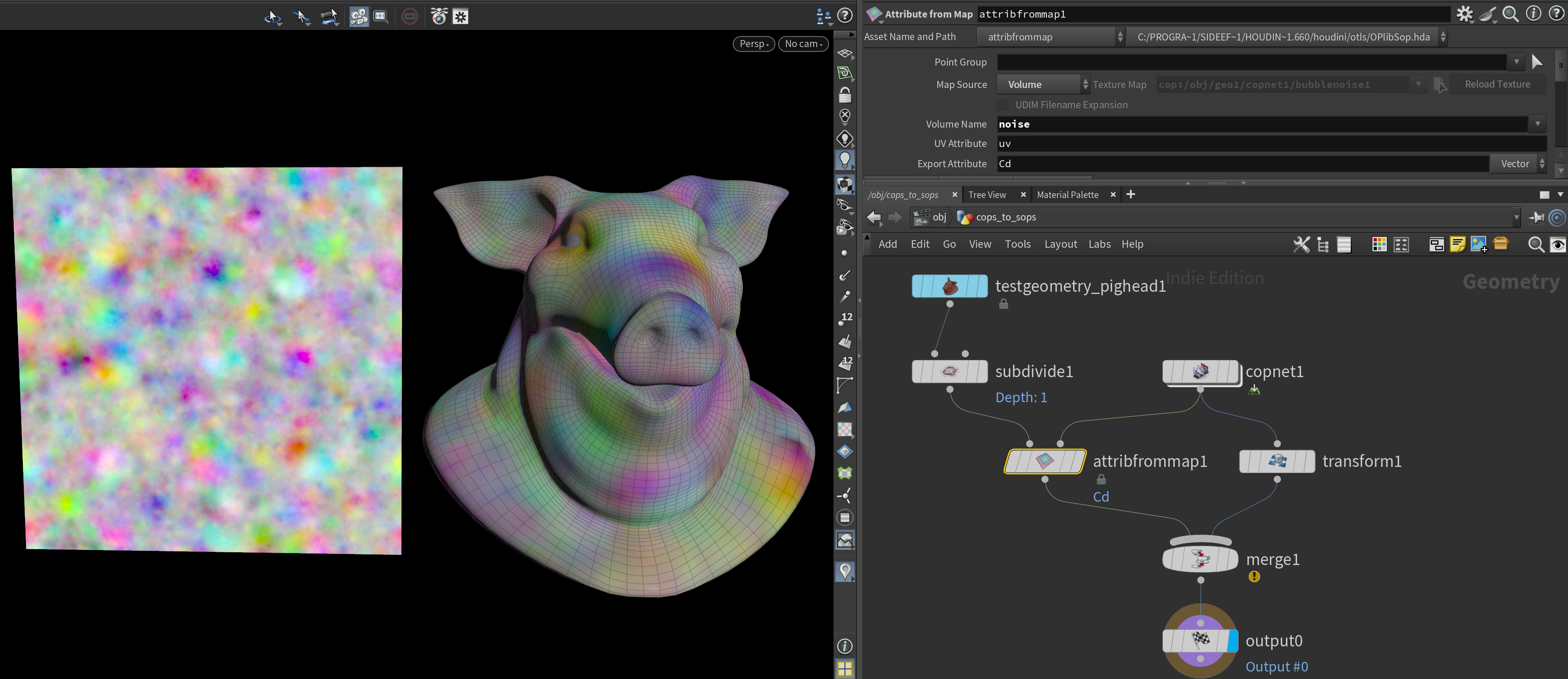Click the attribfrommap1 node icon
Viewport: 1568px width, 679px height.
[x=1045, y=461]
